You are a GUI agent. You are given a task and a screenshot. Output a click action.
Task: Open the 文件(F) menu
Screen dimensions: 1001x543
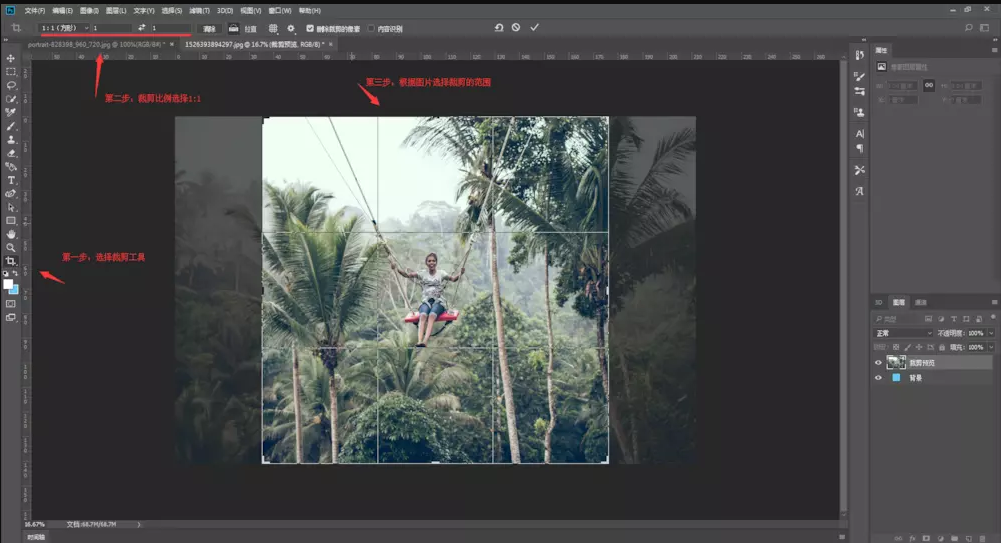point(35,10)
